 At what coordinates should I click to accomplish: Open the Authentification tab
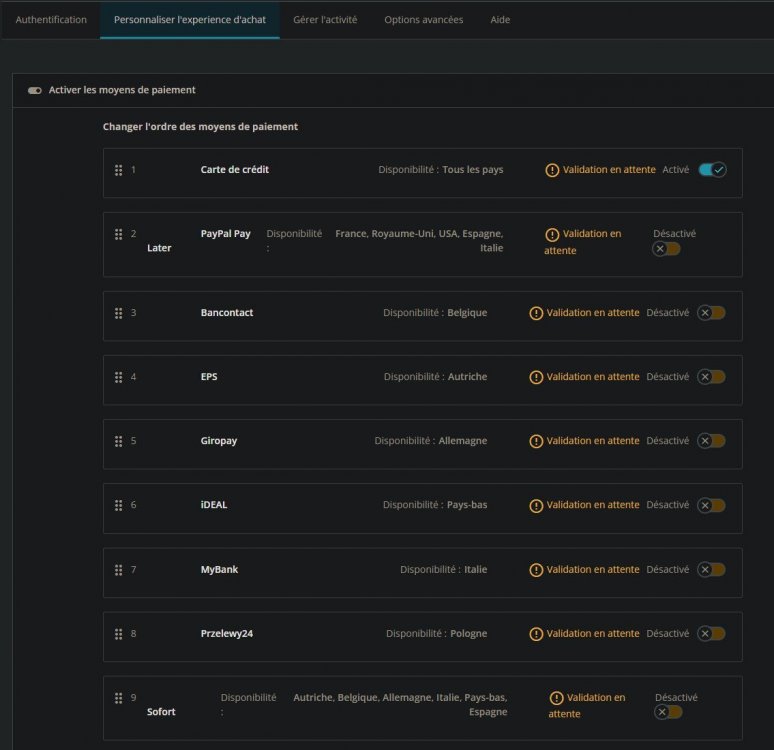(x=51, y=20)
